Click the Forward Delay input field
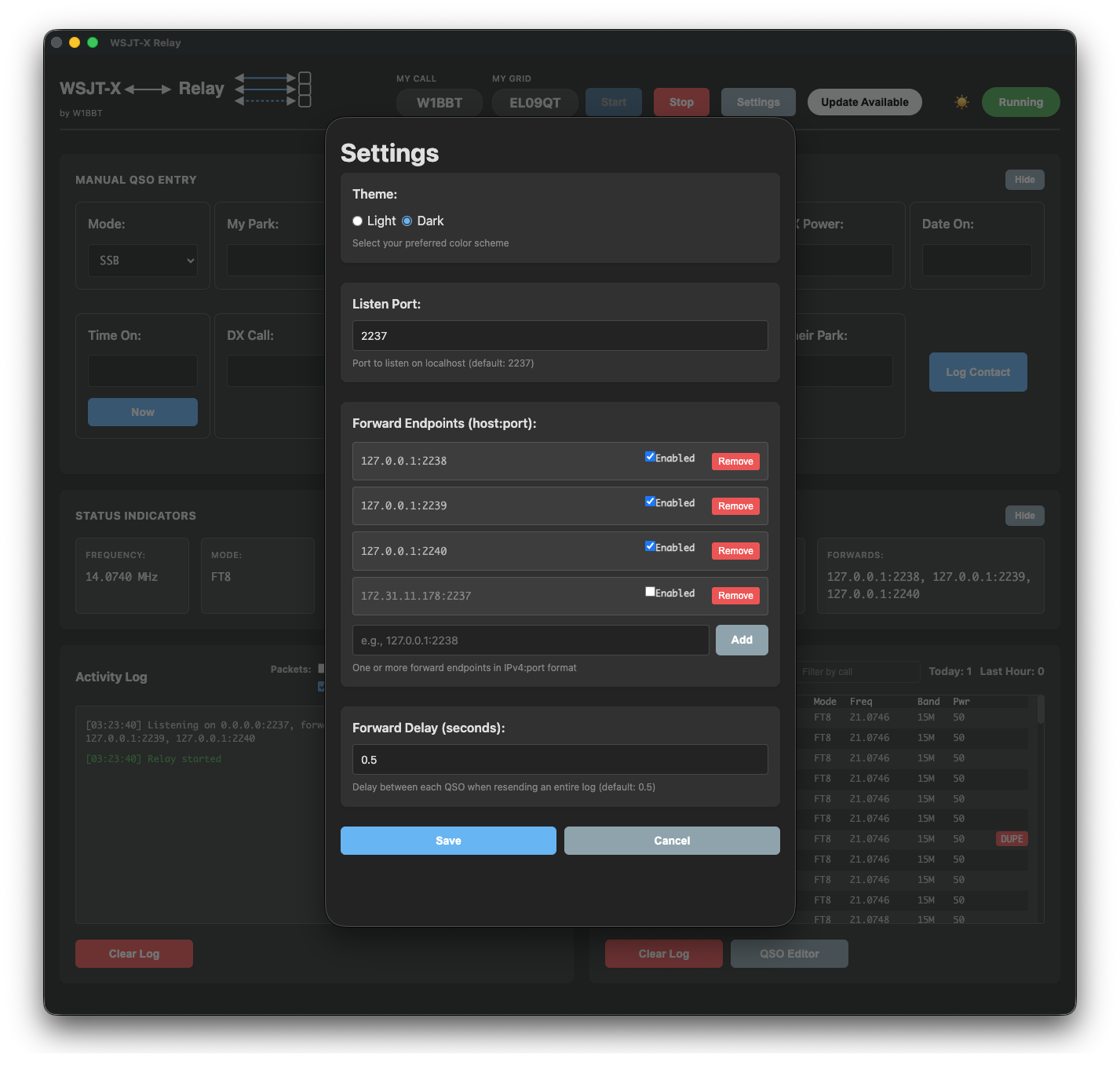Image resolution: width=1120 pixels, height=1073 pixels. click(560, 759)
